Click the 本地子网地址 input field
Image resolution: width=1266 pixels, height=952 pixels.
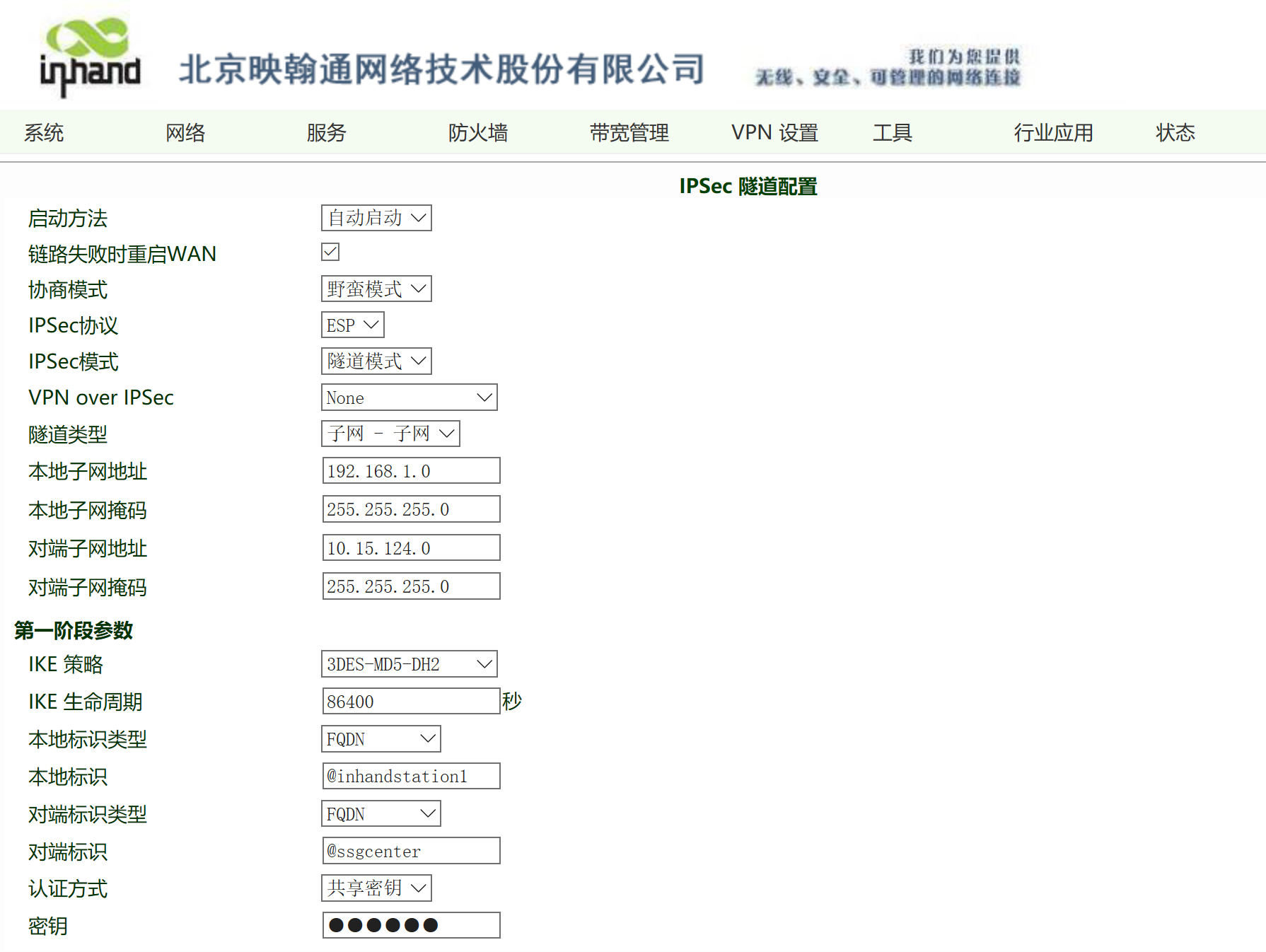tap(411, 470)
